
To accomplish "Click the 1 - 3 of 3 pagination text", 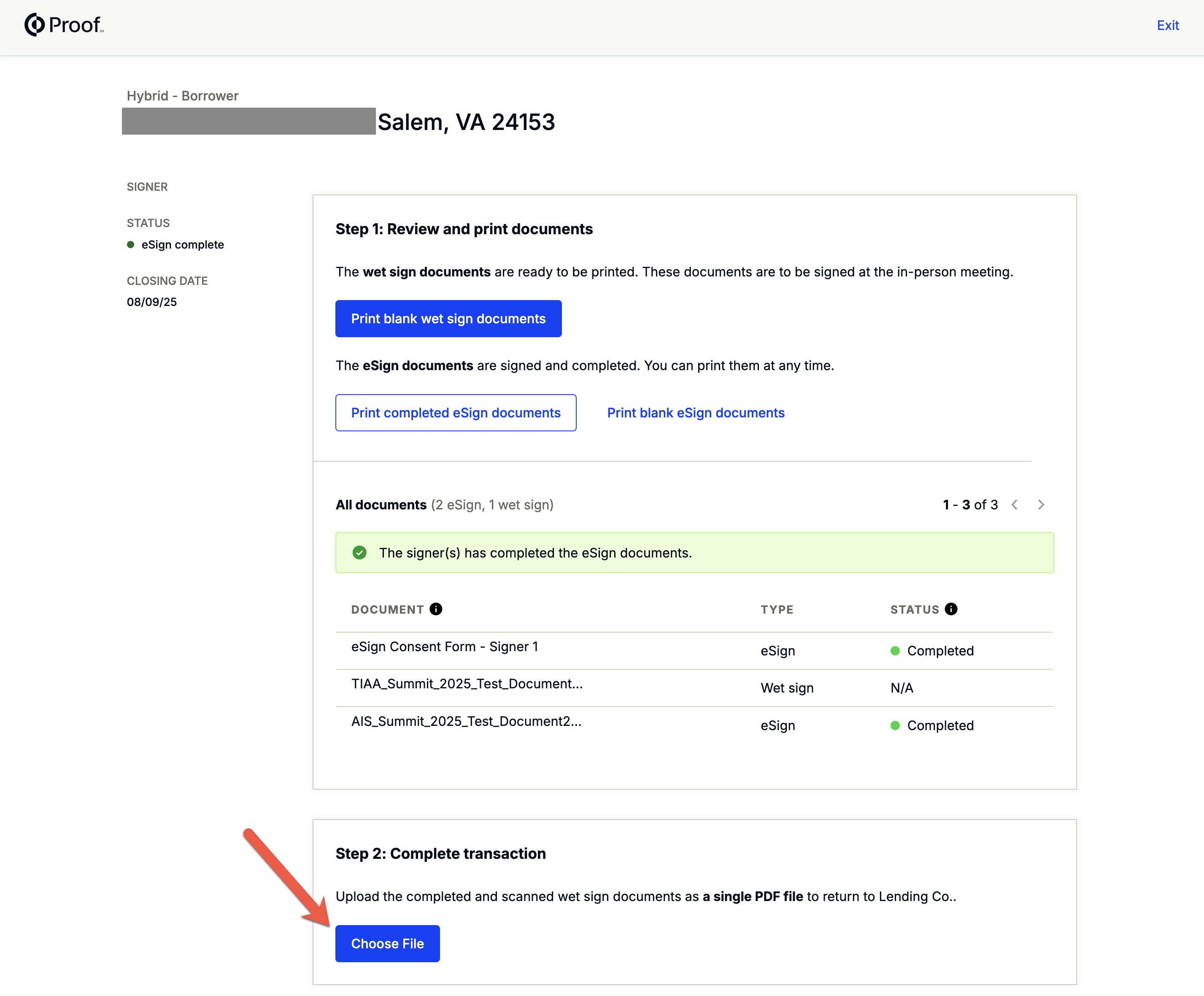I will 970,505.
